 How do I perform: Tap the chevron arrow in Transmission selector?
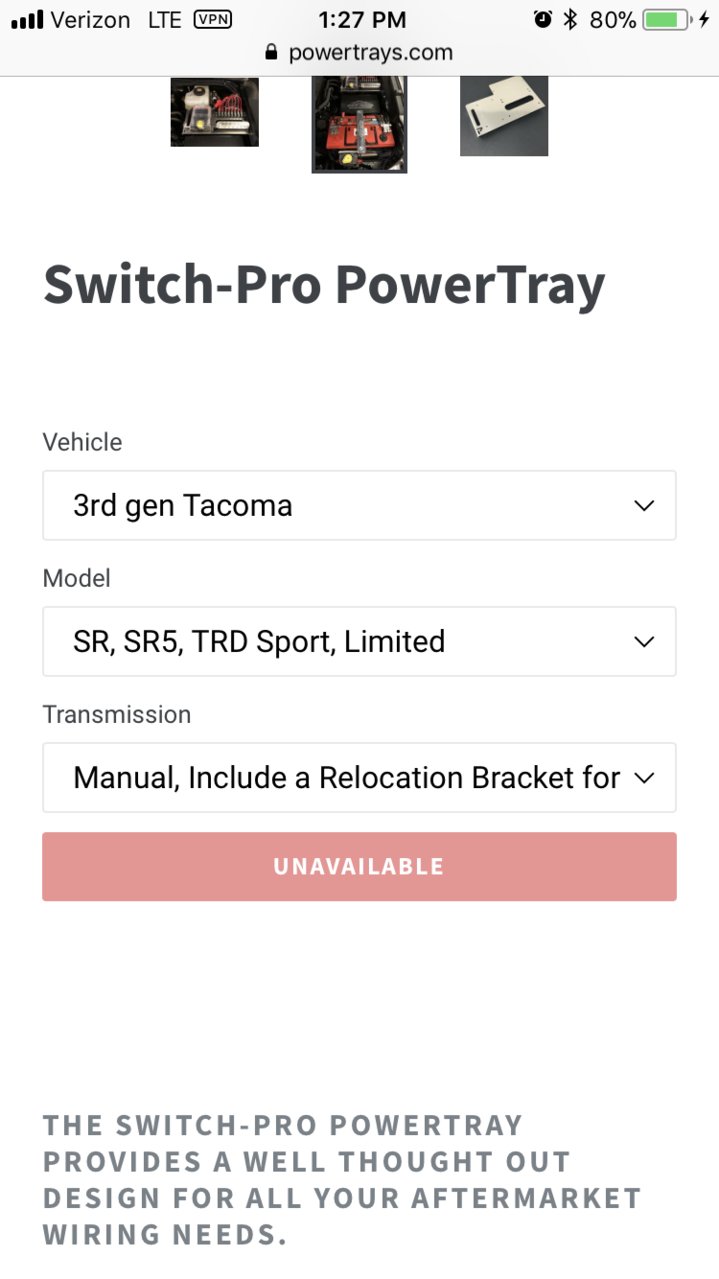tap(644, 778)
